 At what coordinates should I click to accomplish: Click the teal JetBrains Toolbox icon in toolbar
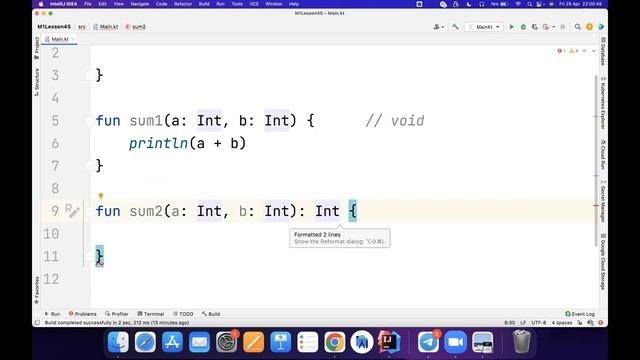point(601,27)
